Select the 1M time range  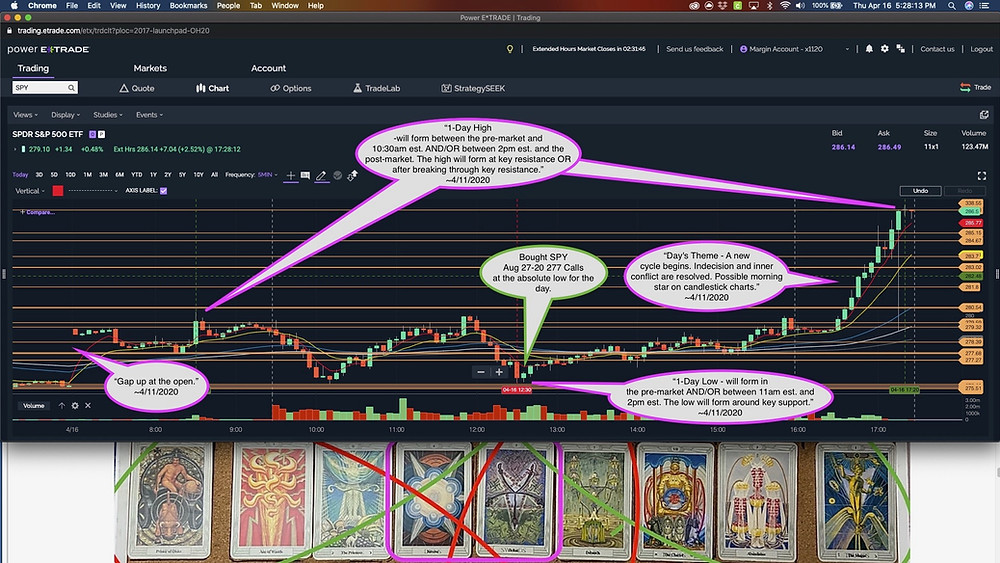tap(87, 175)
